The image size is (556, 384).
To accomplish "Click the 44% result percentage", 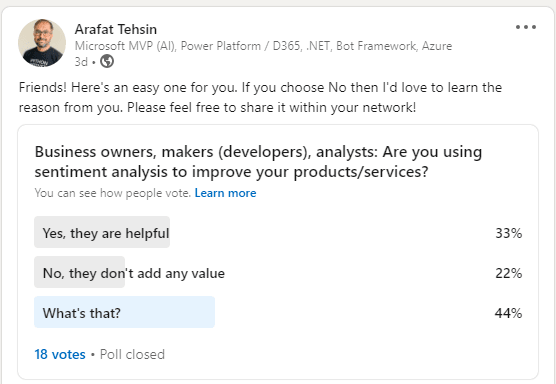I will click(x=508, y=313).
